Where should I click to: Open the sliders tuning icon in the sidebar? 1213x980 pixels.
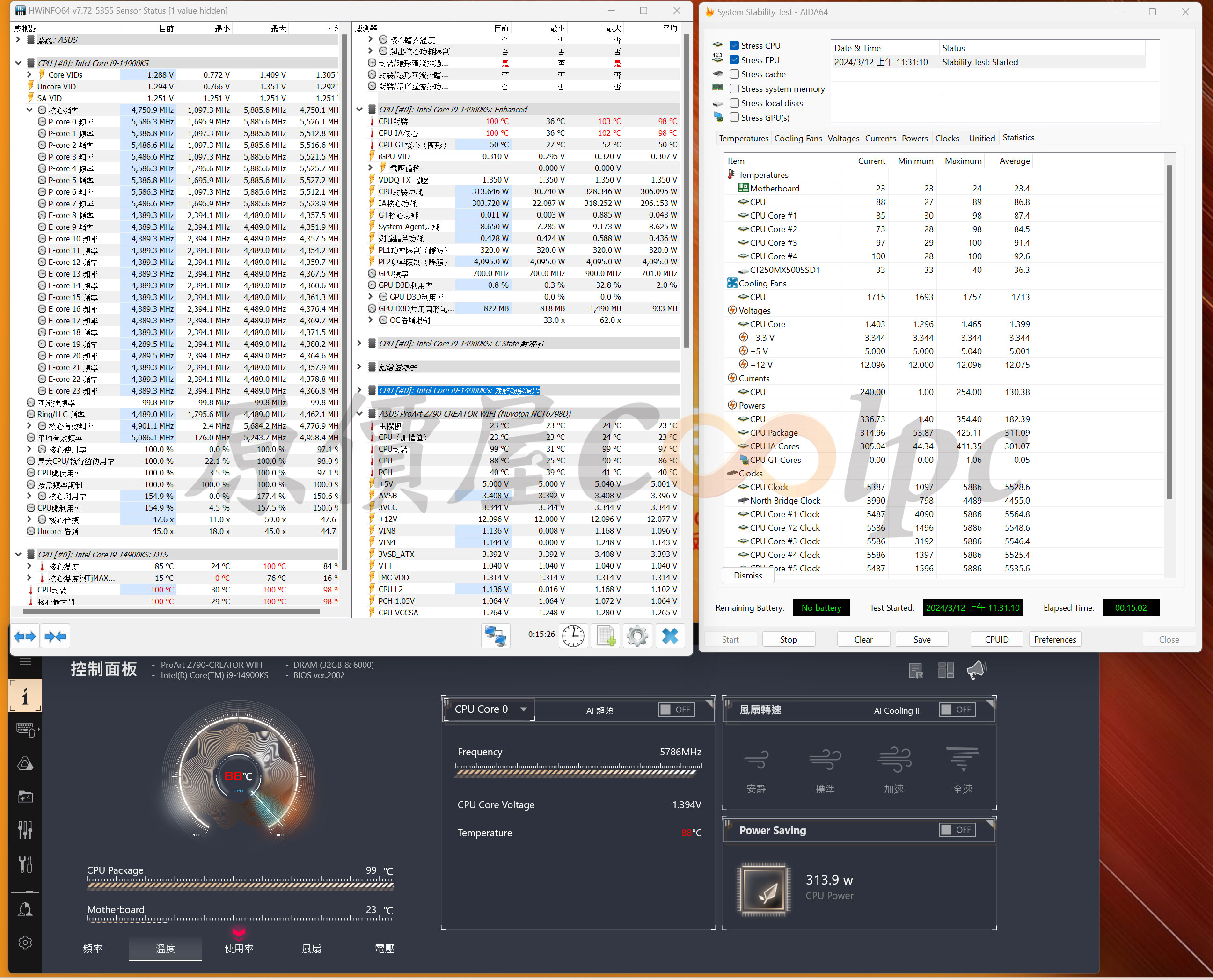click(x=25, y=830)
